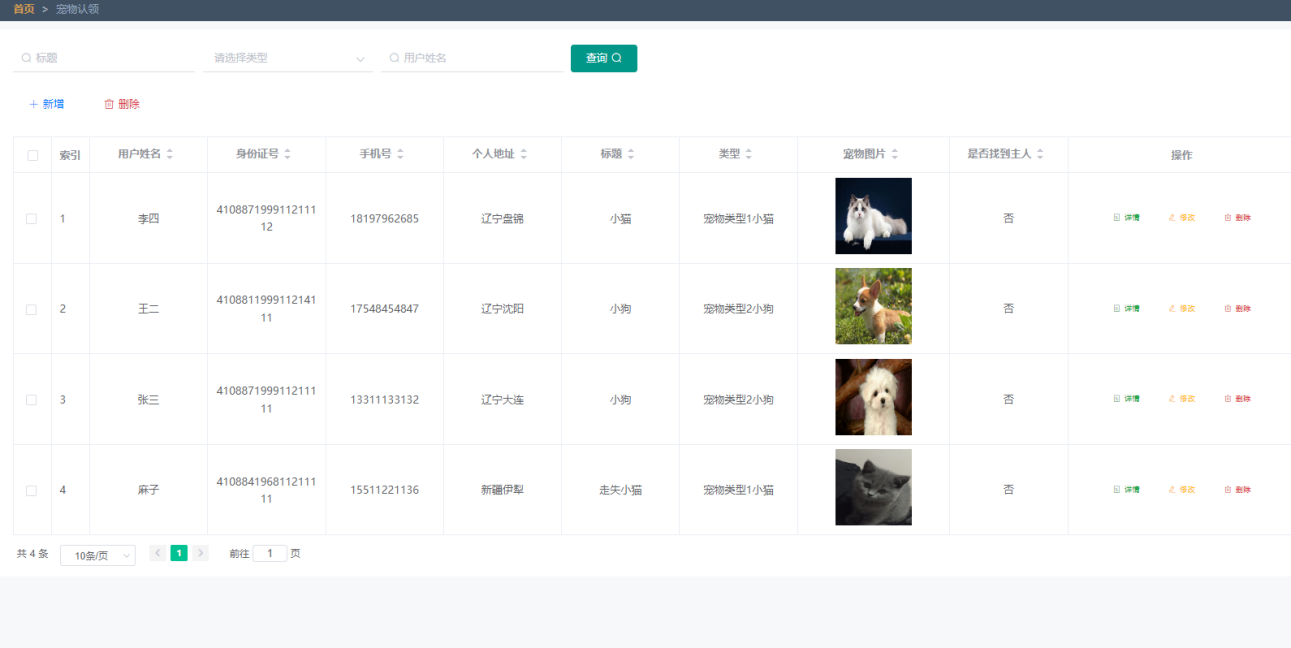Click 修改 for the 李四 row
Viewport: 1291px width, 648px height.
1181,217
